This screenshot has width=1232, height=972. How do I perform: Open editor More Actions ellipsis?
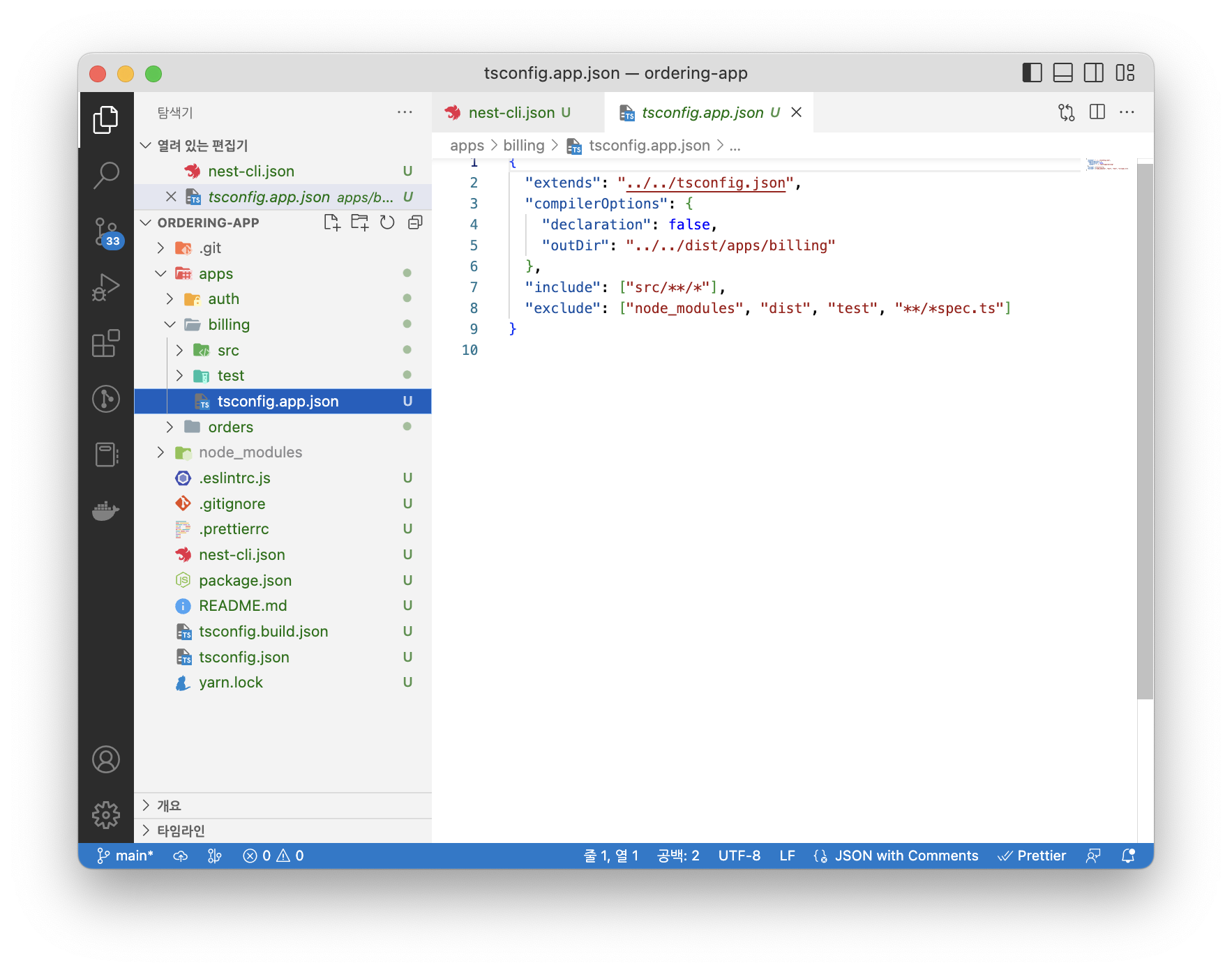click(1127, 112)
